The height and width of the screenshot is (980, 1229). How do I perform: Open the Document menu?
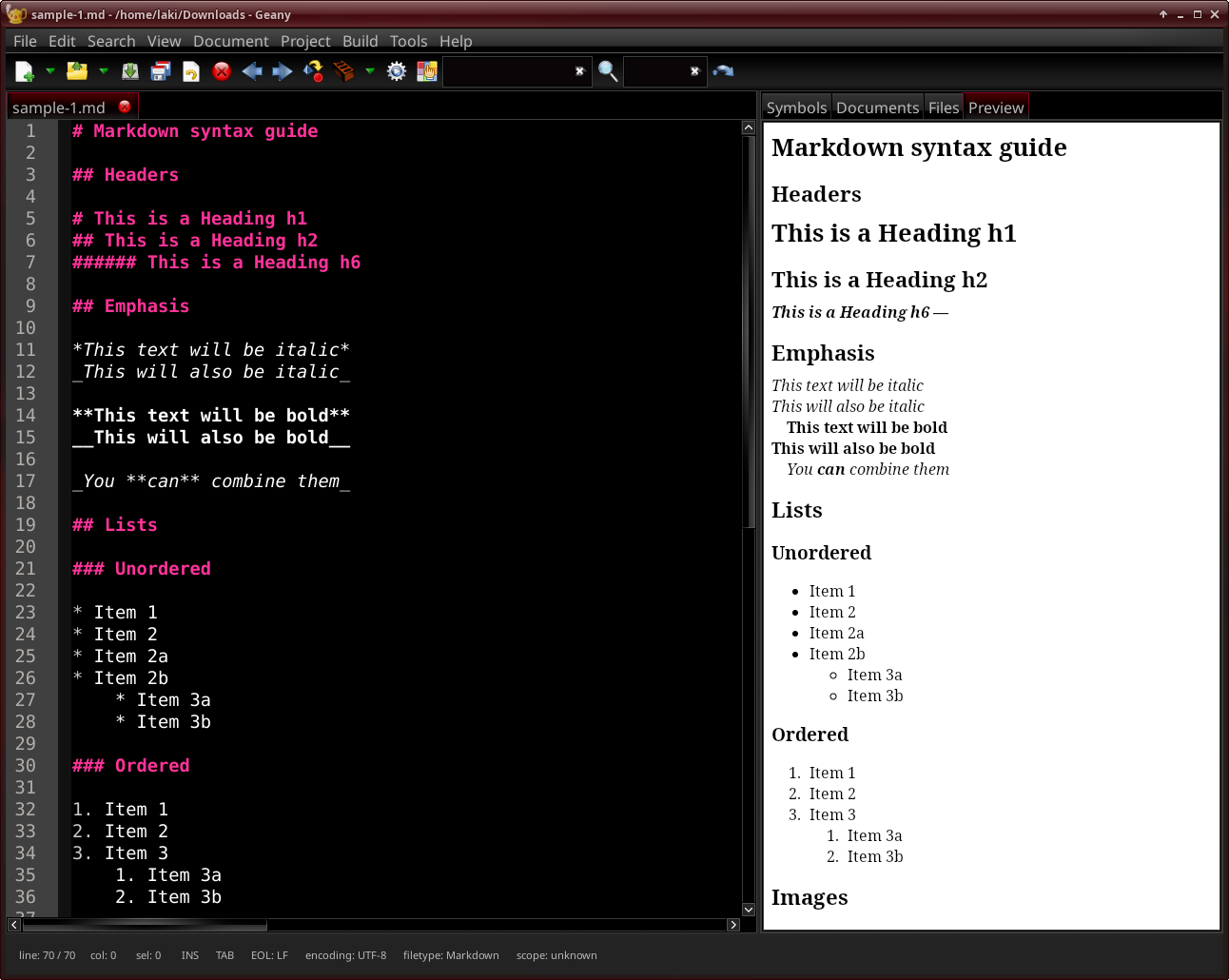click(230, 41)
